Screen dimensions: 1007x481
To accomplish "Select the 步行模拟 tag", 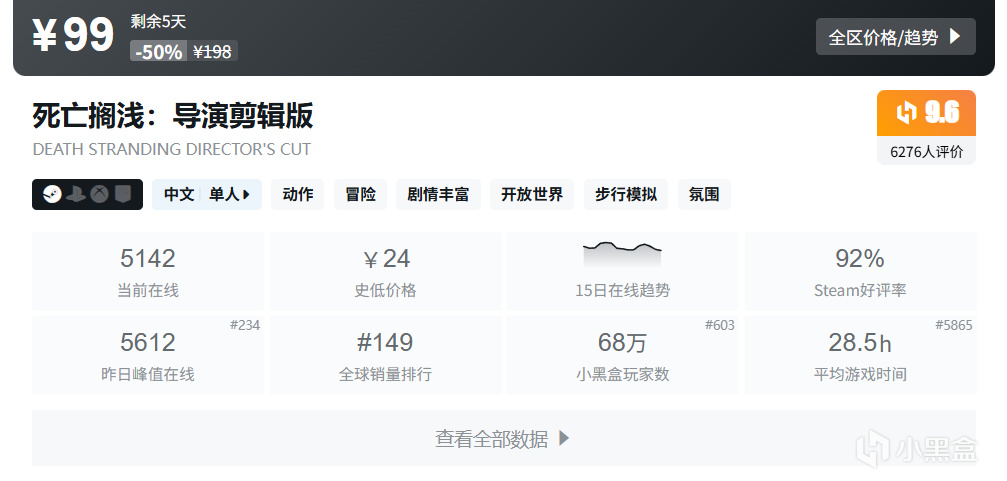I will coord(626,195).
